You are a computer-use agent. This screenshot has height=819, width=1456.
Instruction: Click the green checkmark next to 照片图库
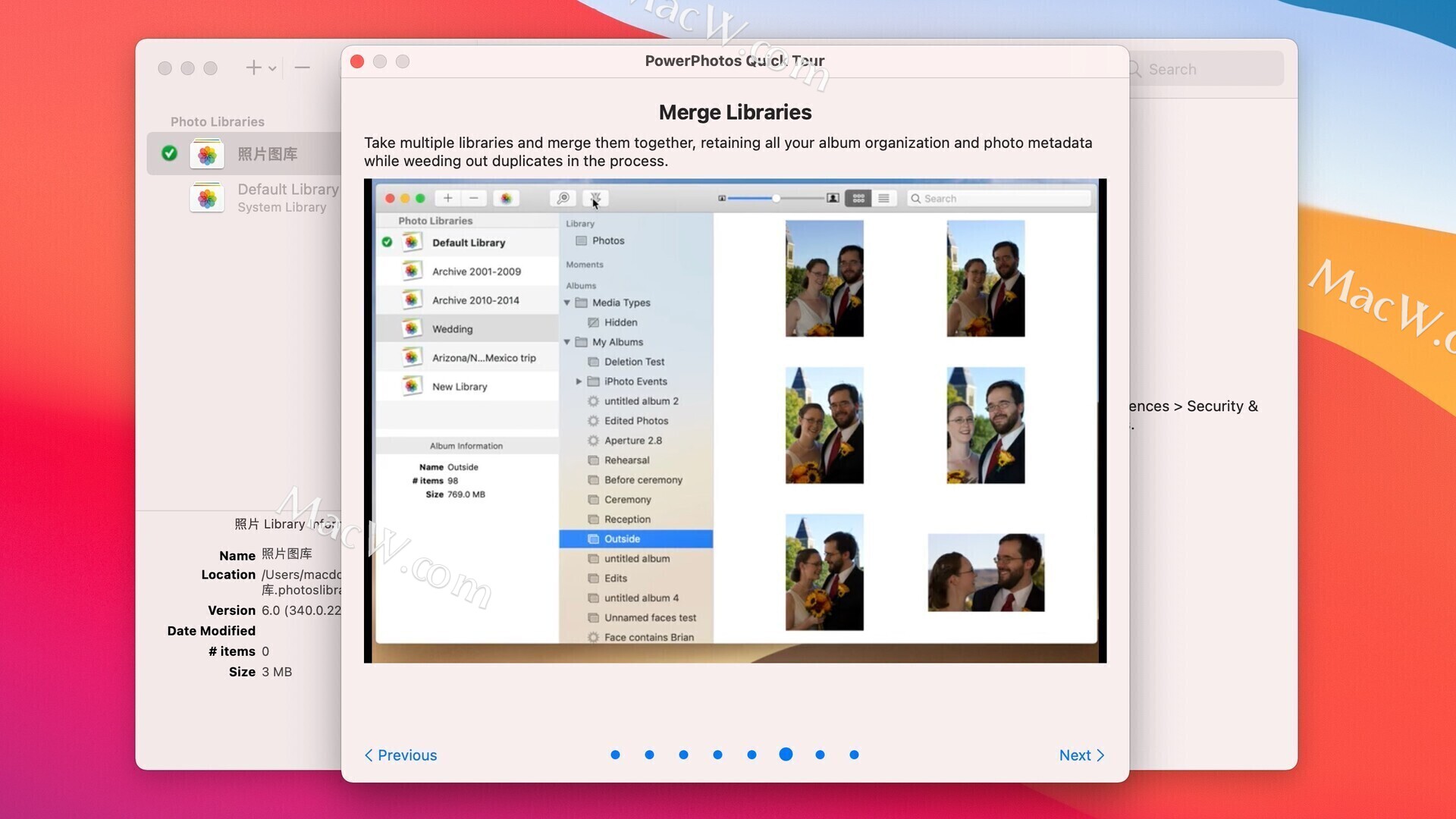pyautogui.click(x=169, y=153)
